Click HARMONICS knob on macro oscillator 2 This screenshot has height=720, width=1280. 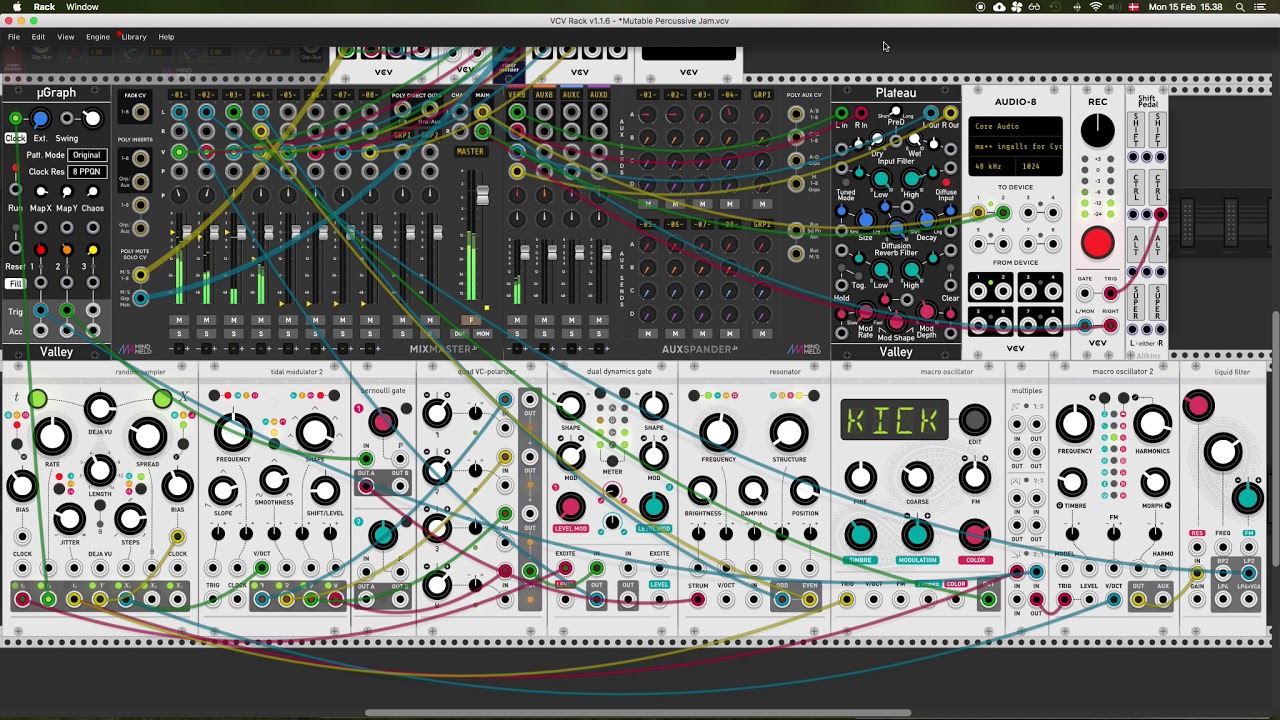1152,424
